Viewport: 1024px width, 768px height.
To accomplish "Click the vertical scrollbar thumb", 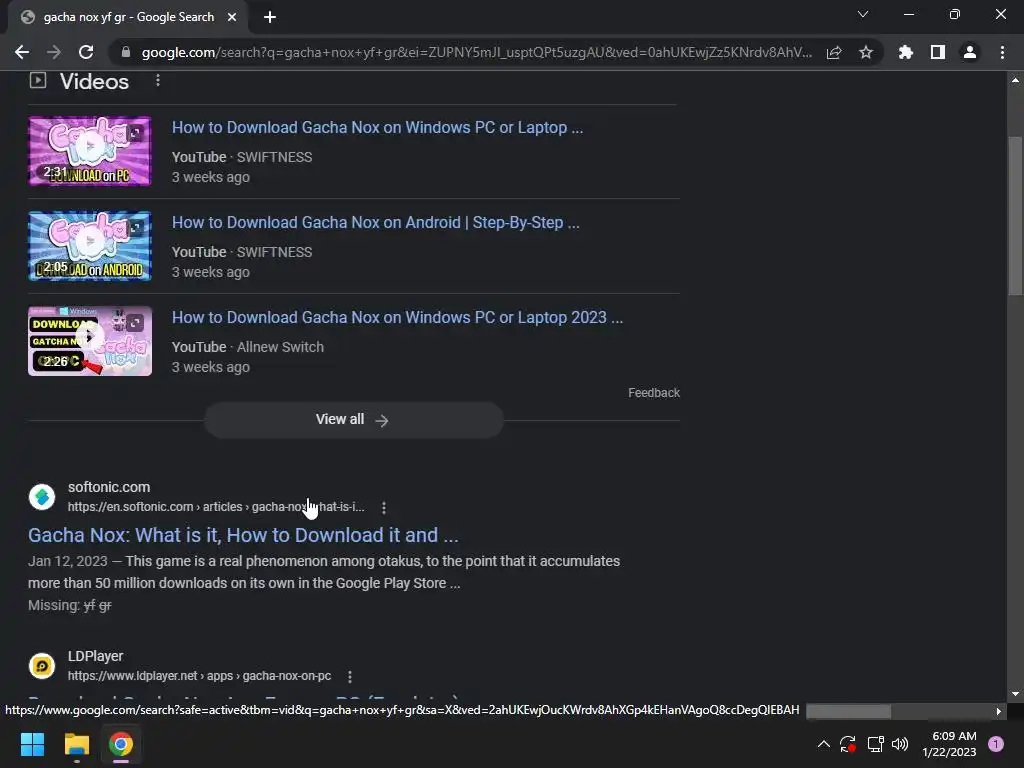I will (x=1015, y=216).
